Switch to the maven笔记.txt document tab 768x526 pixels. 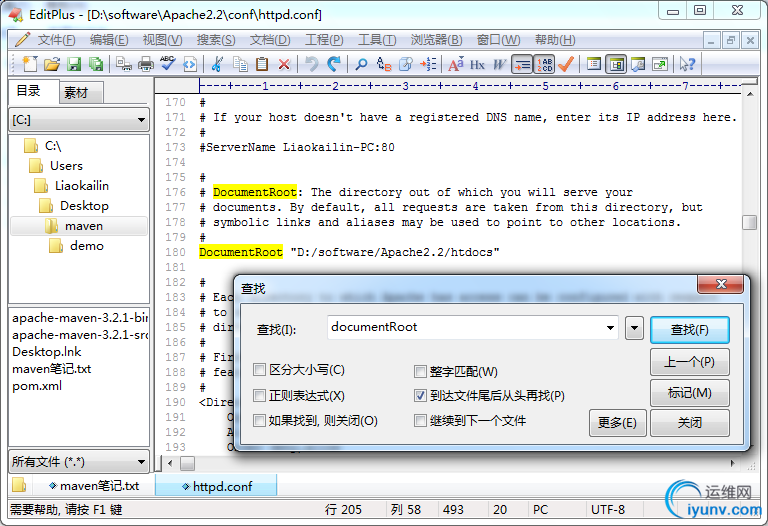94,486
